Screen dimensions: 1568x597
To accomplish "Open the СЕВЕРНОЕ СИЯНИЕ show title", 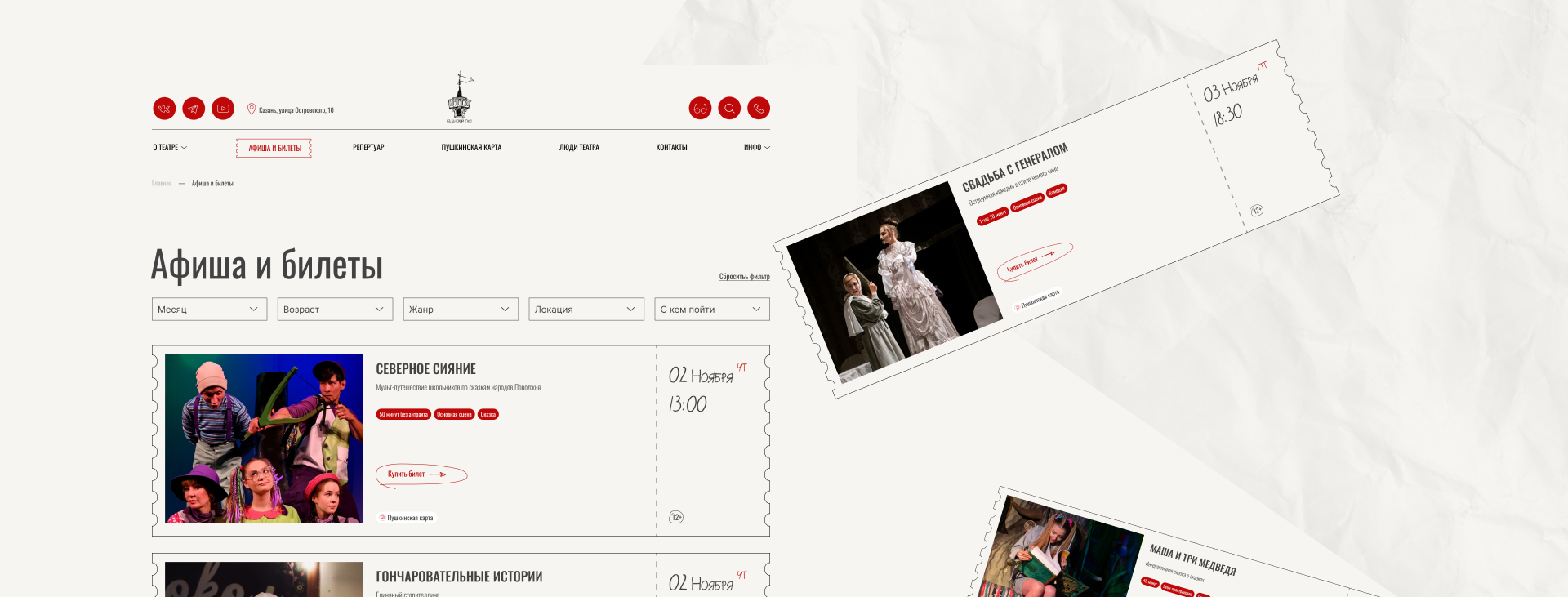I will pyautogui.click(x=425, y=369).
